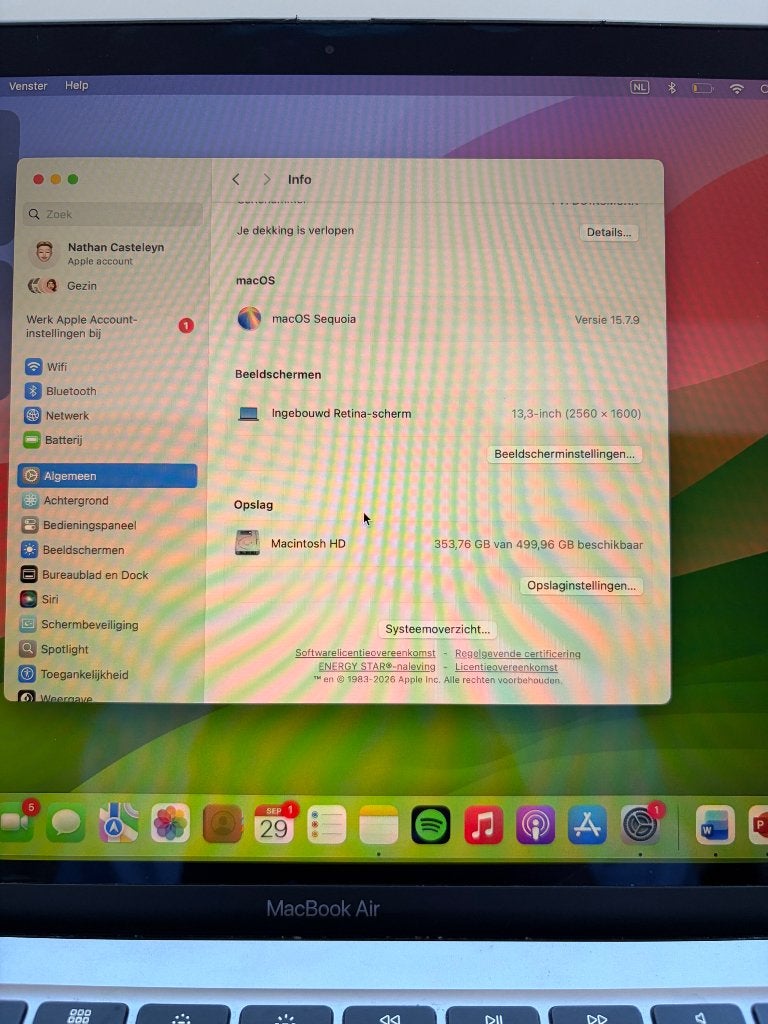Open FaceTime from the Dock
Screen dimensions: 768x1024
pyautogui.click(x=16, y=822)
